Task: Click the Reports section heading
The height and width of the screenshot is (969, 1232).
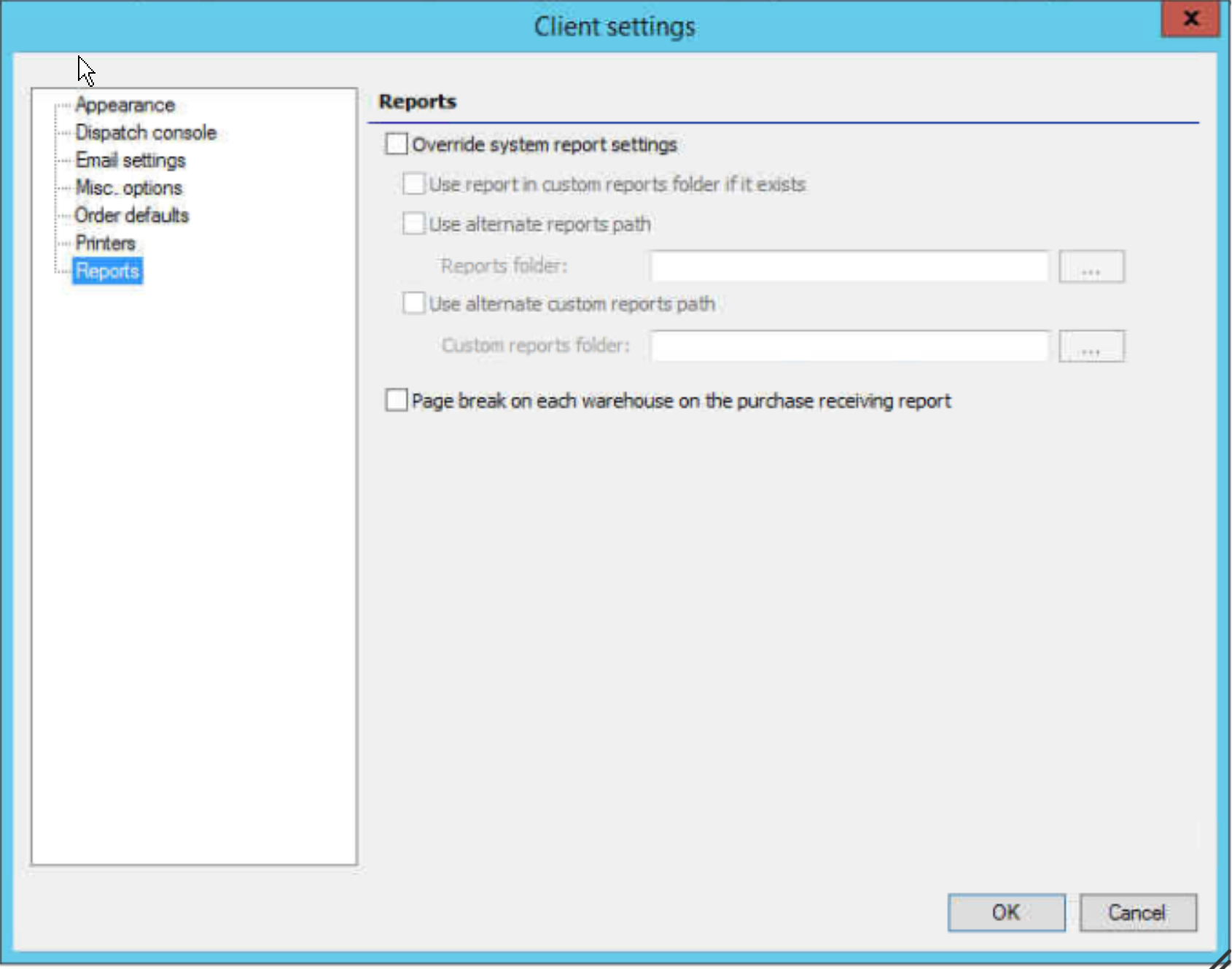Action: pos(418,102)
